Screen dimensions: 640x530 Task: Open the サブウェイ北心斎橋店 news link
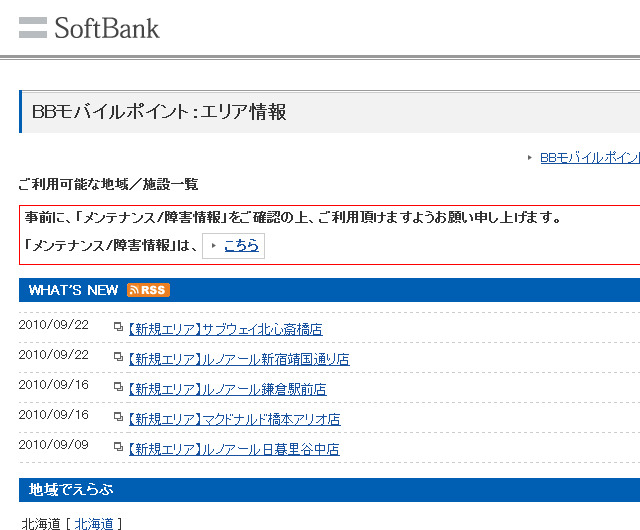tap(225, 329)
